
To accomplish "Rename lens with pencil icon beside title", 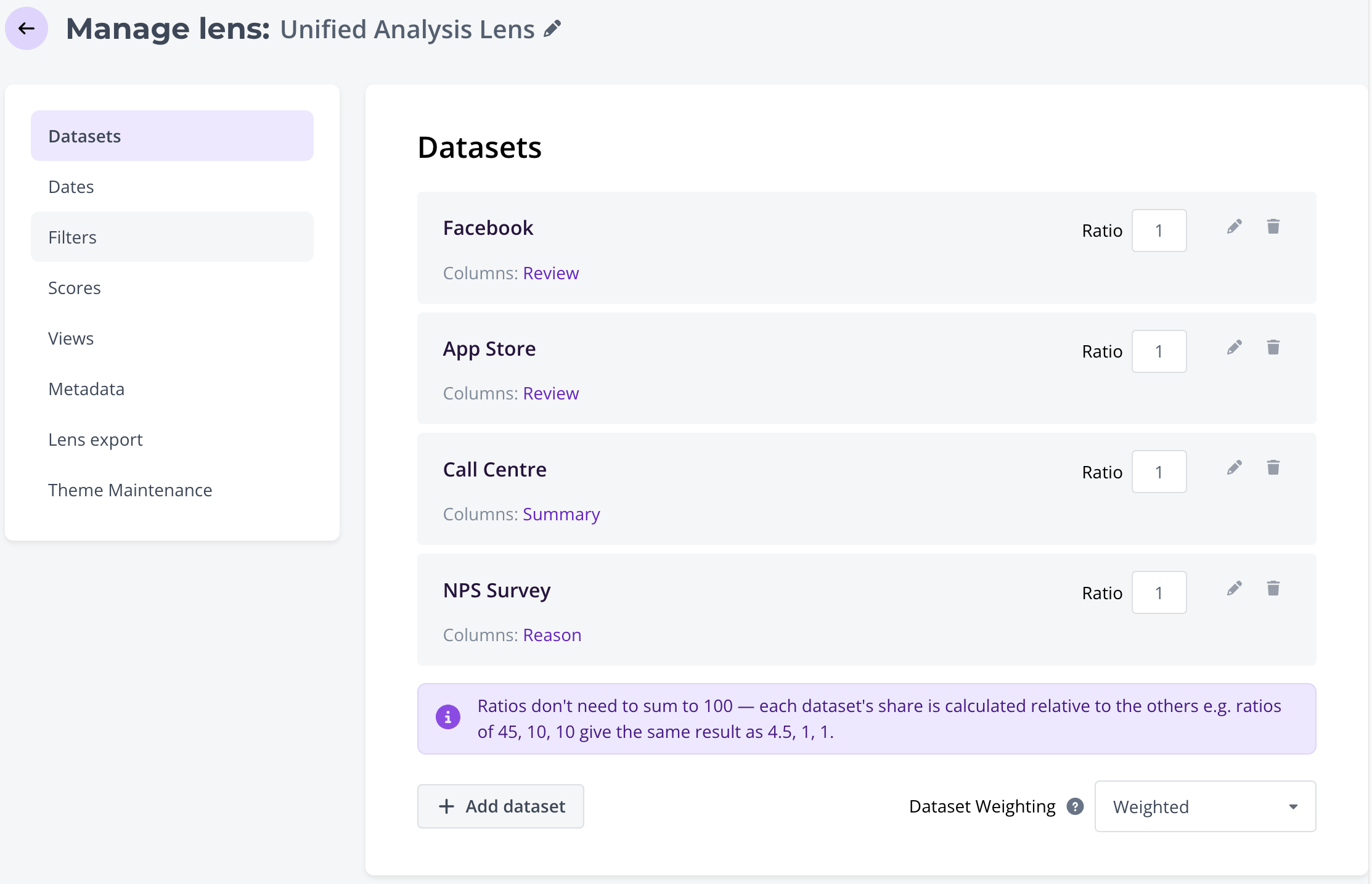I will click(x=552, y=29).
